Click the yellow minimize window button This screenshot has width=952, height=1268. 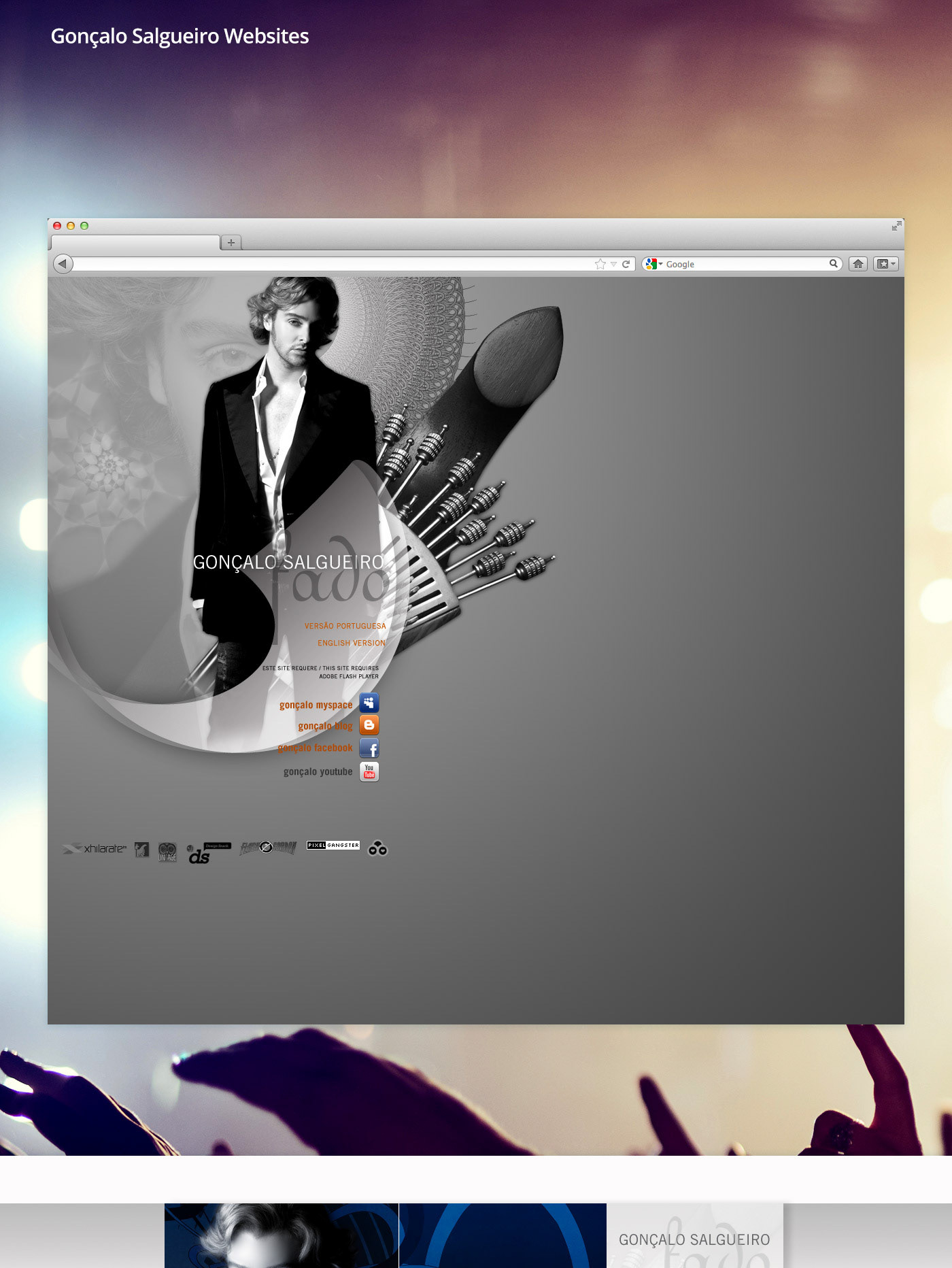71,226
